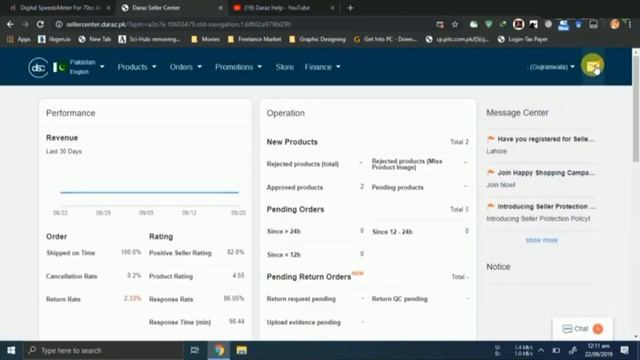Open the Freelance Market bookmarks folder
The height and width of the screenshot is (360, 640).
coord(255,40)
